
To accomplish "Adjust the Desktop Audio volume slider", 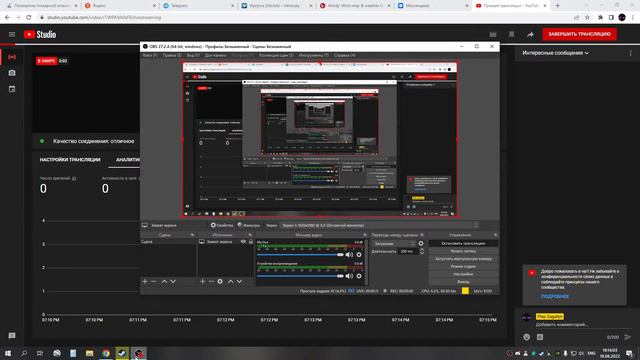I will point(300,276).
